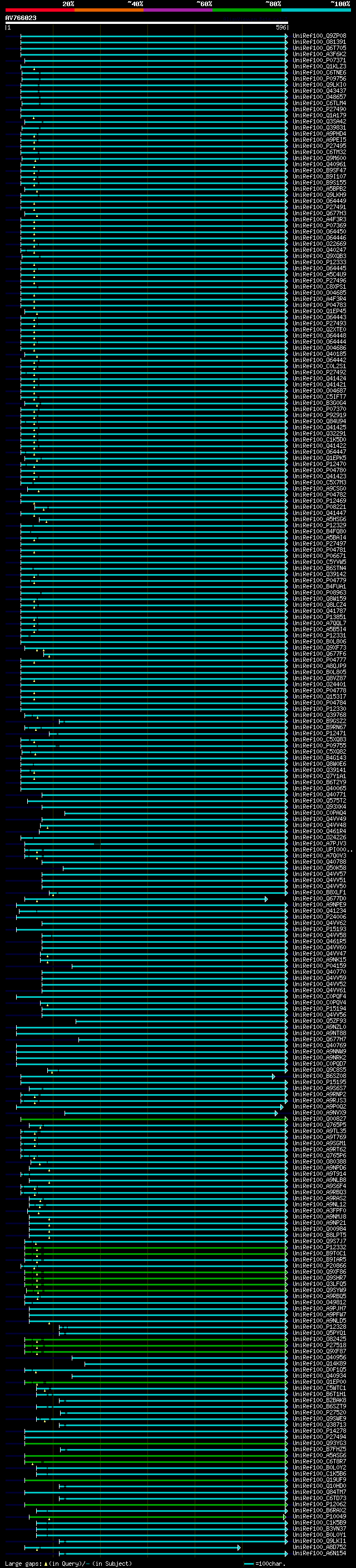Open hit UniRef100_P07371
Image resolution: width=356 pixels, height=1568 pixels.
coord(319,60)
